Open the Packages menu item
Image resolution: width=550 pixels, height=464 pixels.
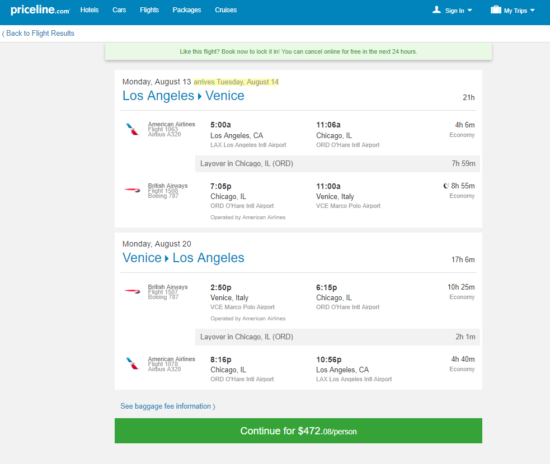pyautogui.click(x=187, y=10)
